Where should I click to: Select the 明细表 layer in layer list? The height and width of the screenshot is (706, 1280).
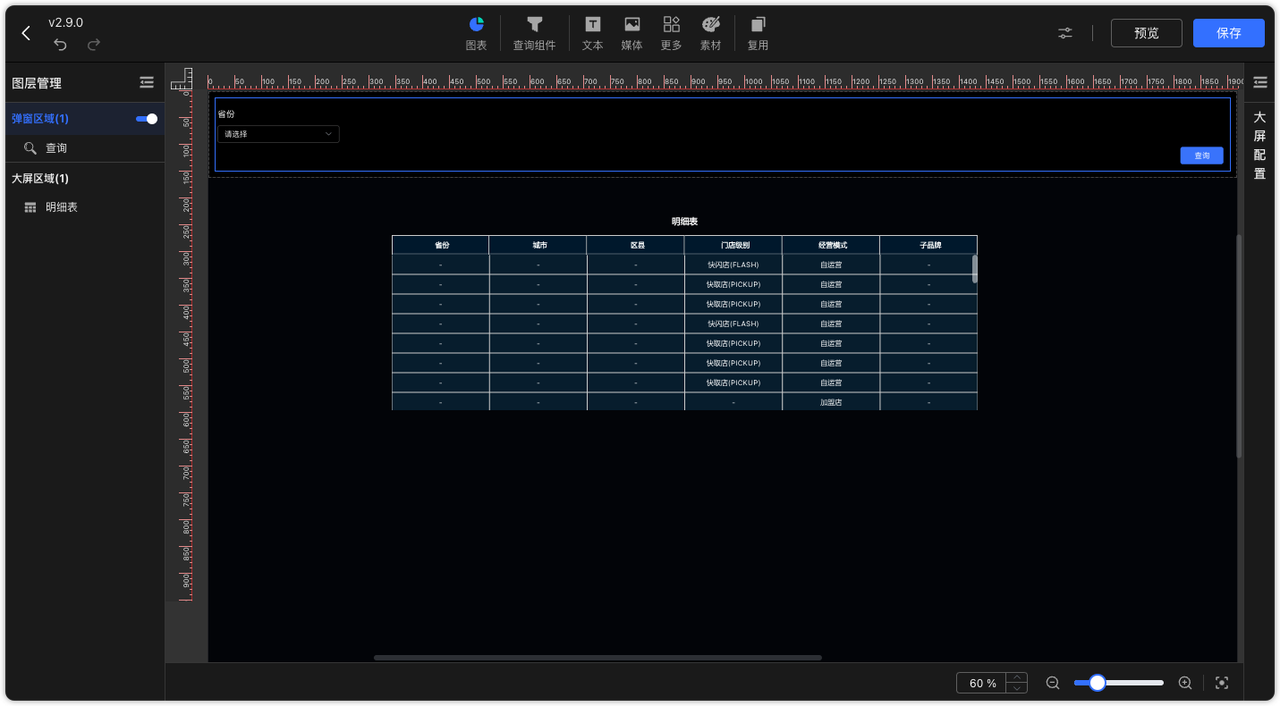(x=60, y=207)
